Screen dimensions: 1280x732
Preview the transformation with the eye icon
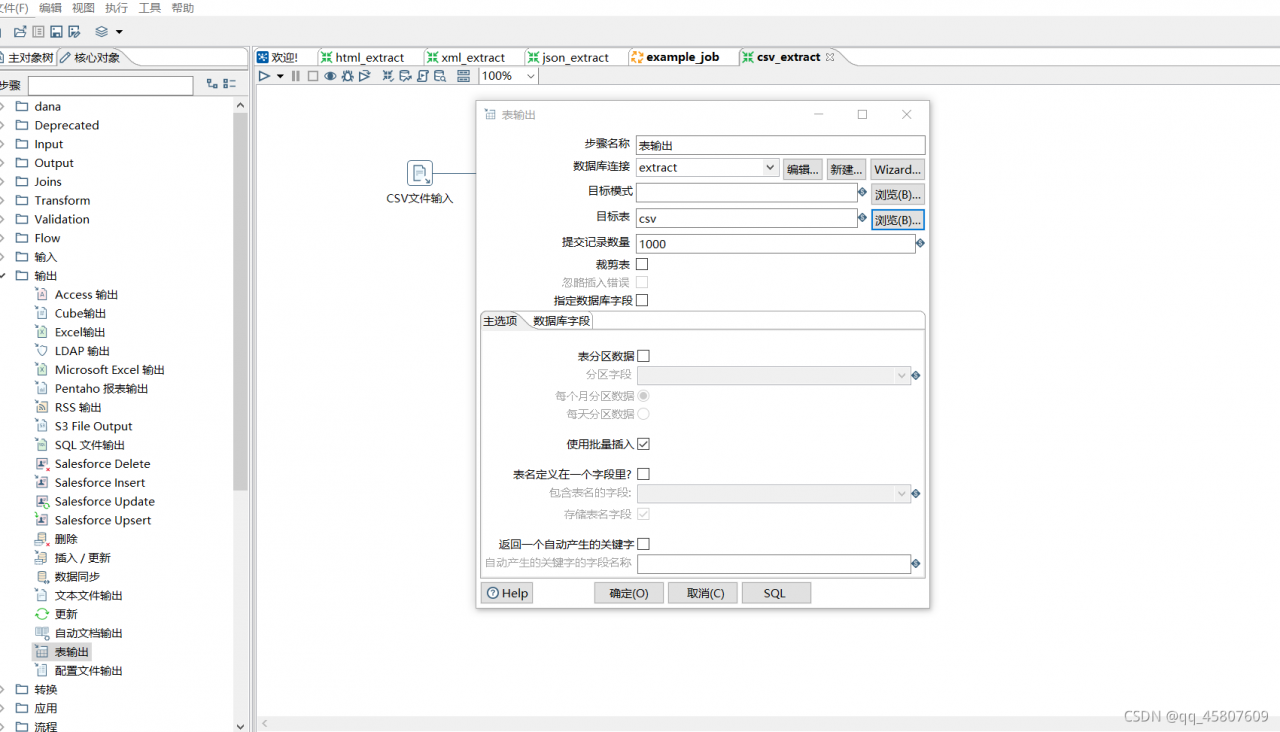(x=330, y=76)
